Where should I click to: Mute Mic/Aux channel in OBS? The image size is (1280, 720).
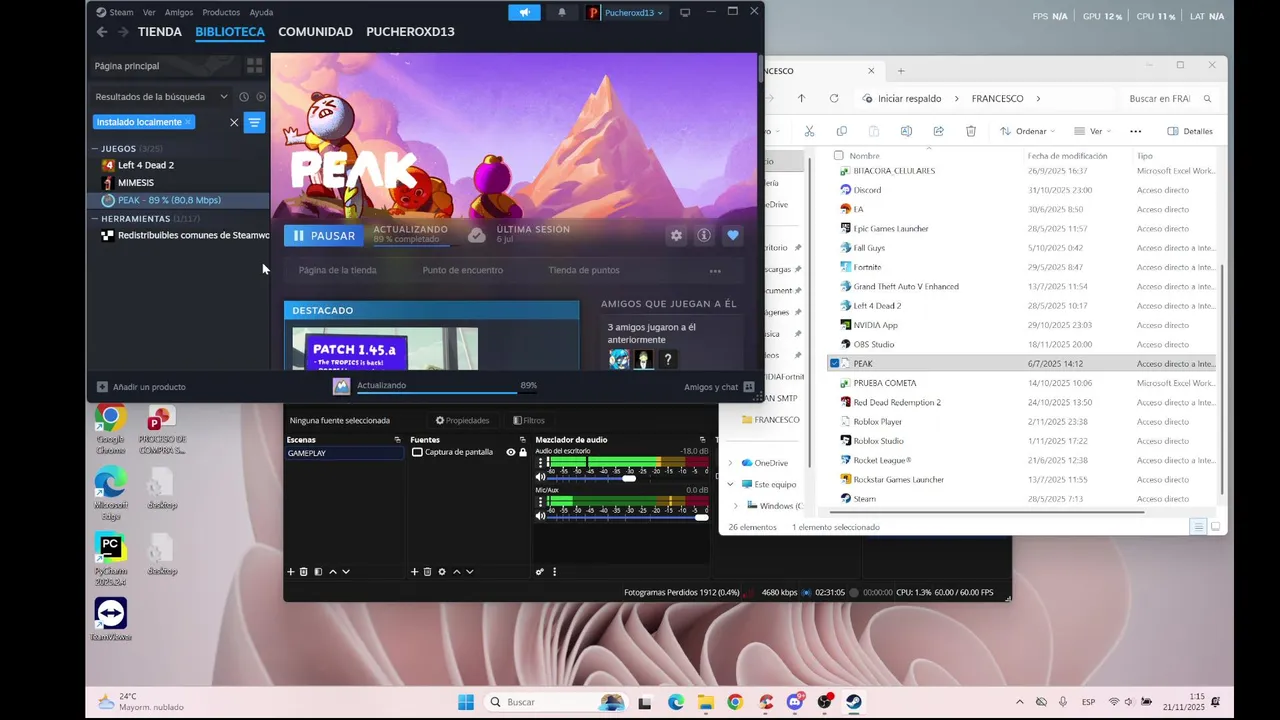pos(541,516)
